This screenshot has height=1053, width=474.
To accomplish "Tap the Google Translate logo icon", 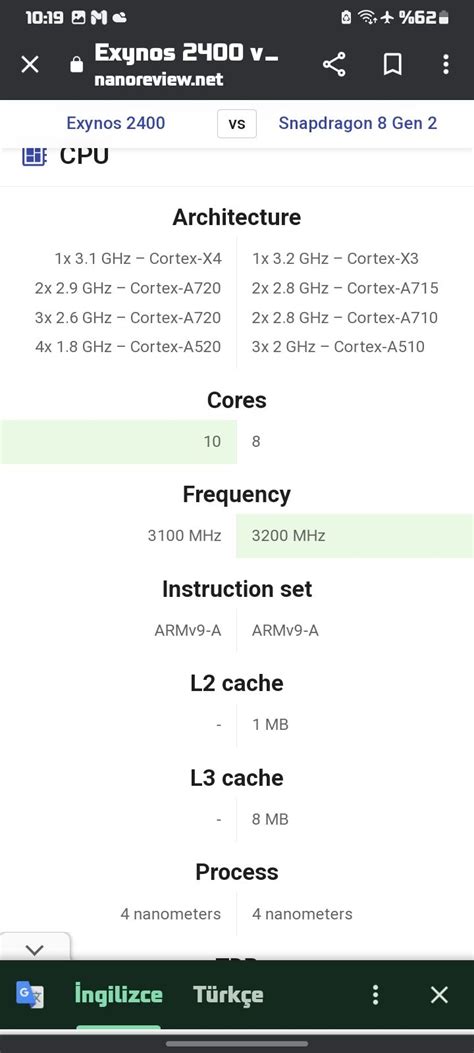I will point(30,994).
